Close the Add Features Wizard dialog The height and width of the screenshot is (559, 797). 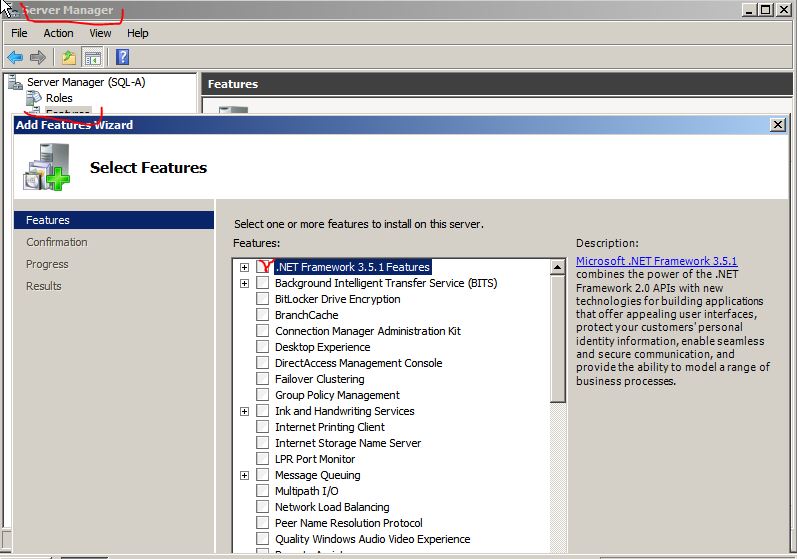[x=778, y=125]
